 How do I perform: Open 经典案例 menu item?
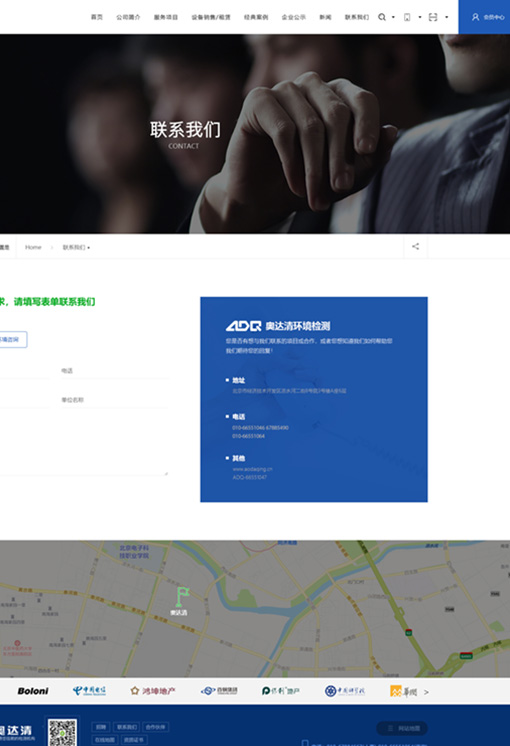pos(256,17)
